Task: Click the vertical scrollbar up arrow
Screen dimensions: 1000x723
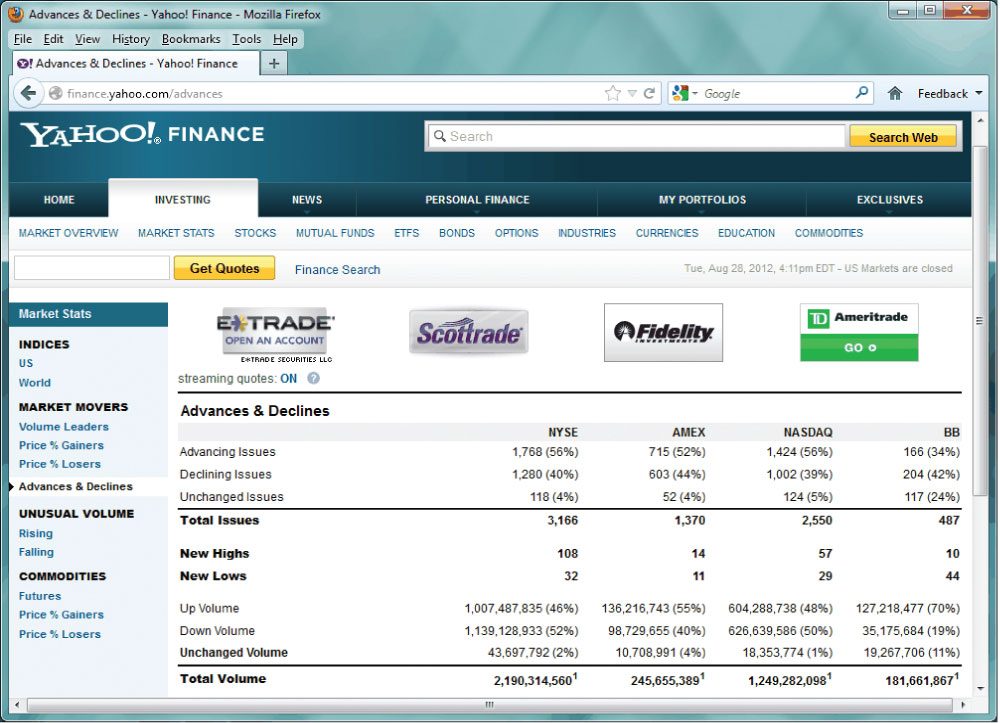Action: pos(980,120)
